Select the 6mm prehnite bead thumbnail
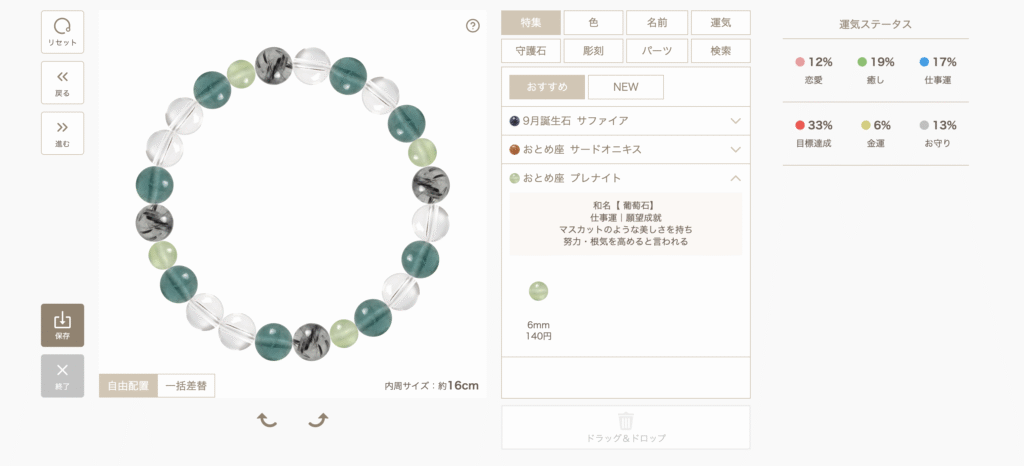1024x466 pixels. [538, 291]
